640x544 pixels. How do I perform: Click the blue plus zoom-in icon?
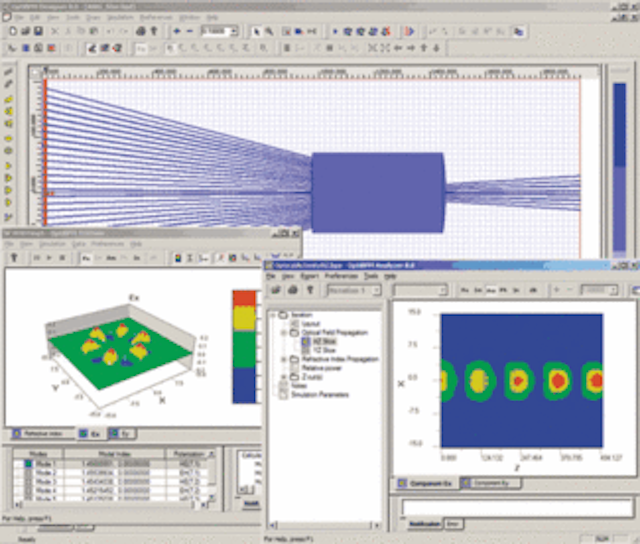point(177,31)
